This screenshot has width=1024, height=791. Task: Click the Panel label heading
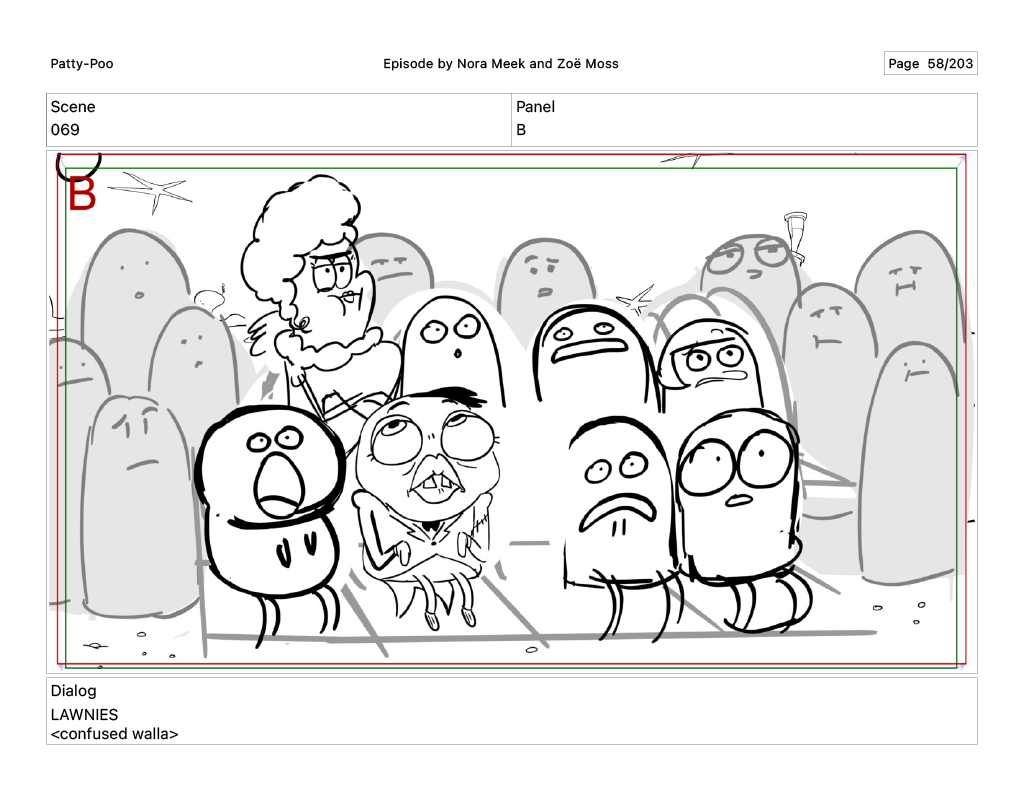click(x=535, y=107)
